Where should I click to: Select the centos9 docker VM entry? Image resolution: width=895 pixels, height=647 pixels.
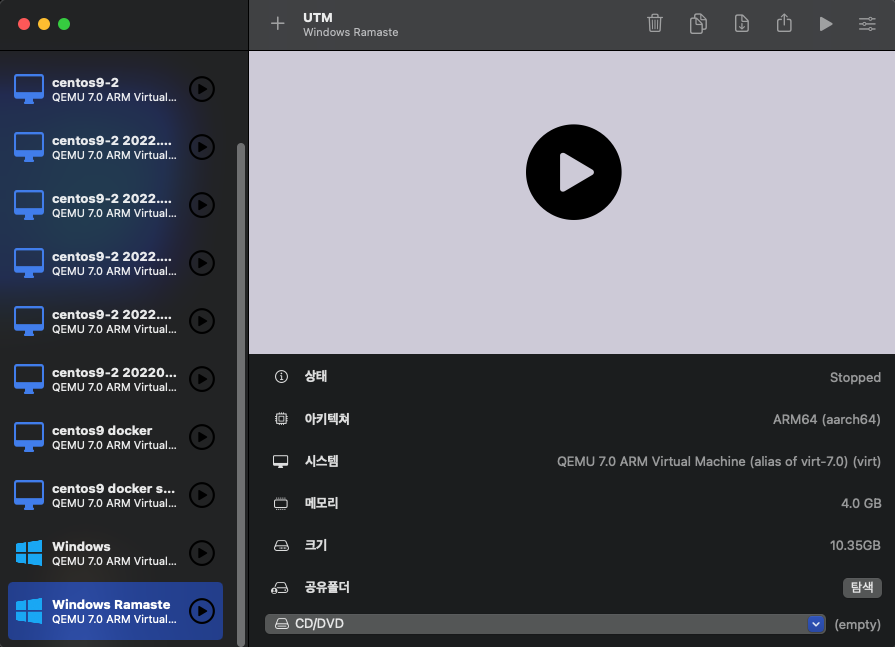[115, 437]
